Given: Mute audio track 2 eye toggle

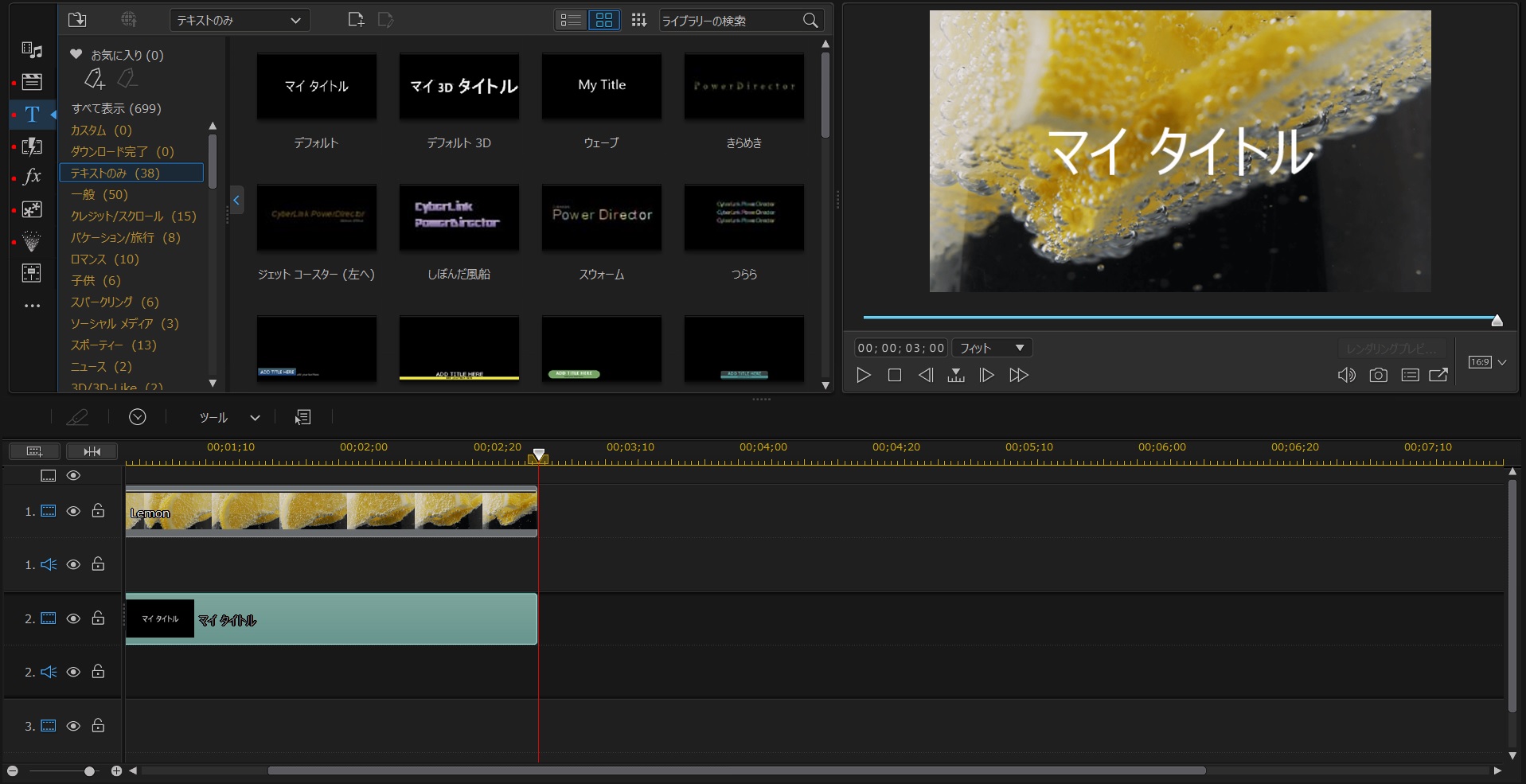Looking at the screenshot, I should 73,672.
